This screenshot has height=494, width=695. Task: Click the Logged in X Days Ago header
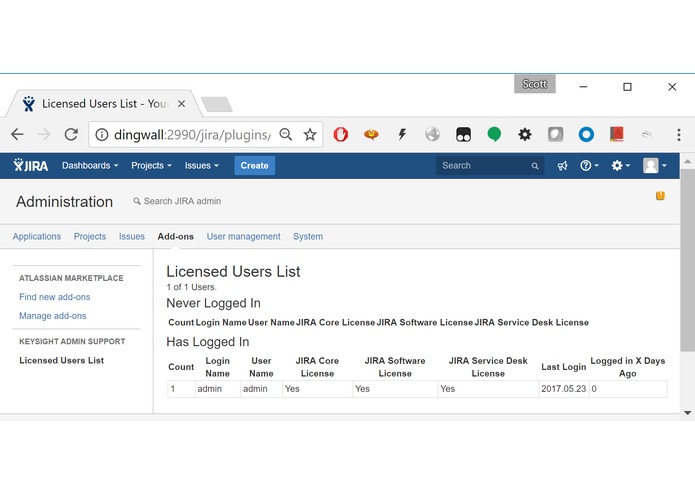tap(628, 367)
